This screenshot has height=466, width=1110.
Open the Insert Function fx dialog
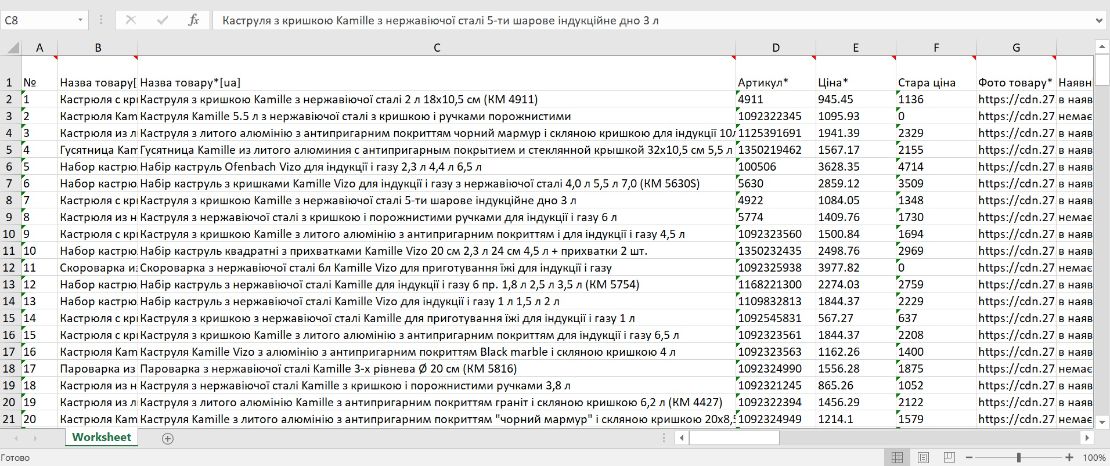click(x=193, y=21)
